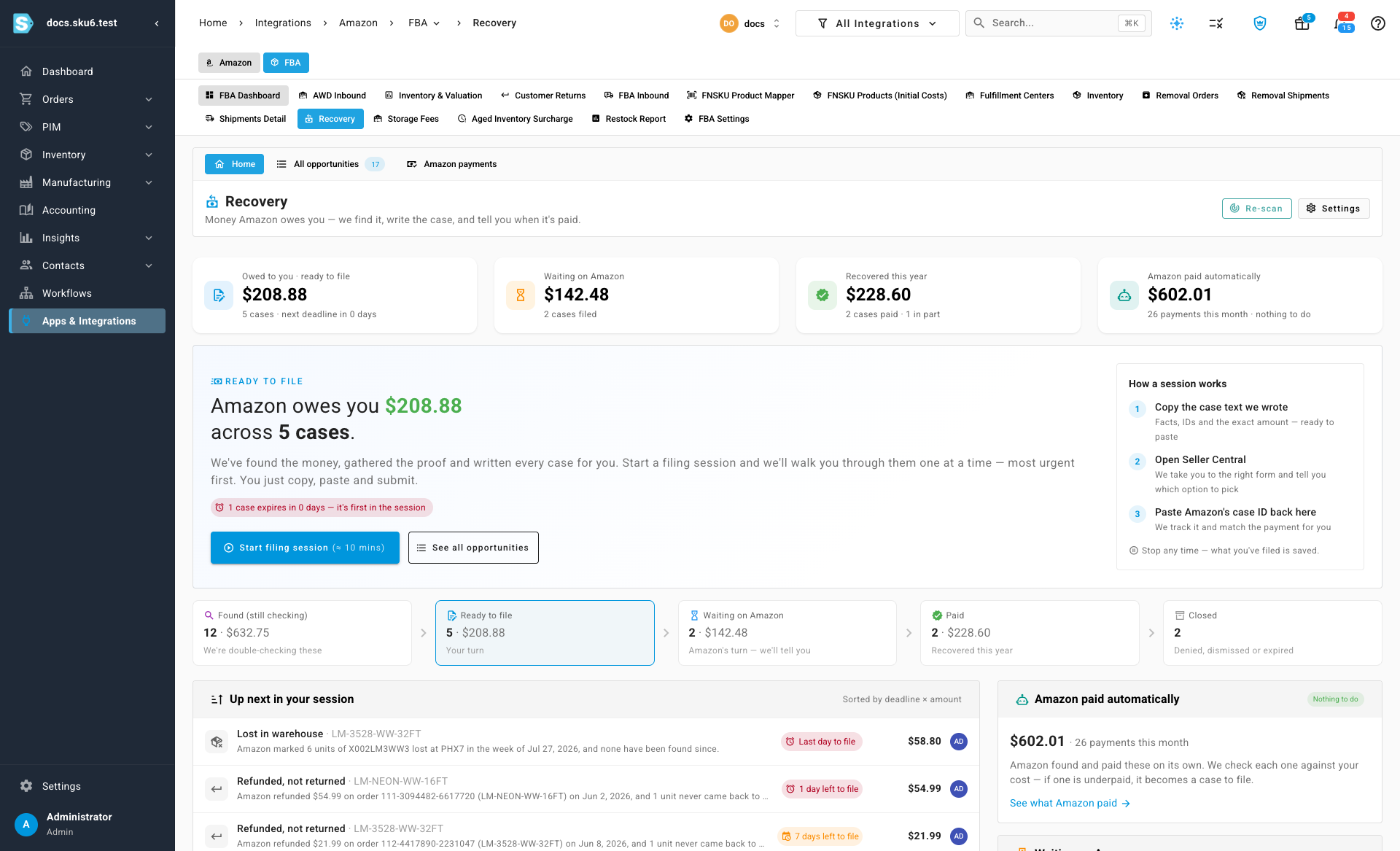Expand the Orders sidebar menu
This screenshot has width=1400, height=851.
pyautogui.click(x=87, y=99)
